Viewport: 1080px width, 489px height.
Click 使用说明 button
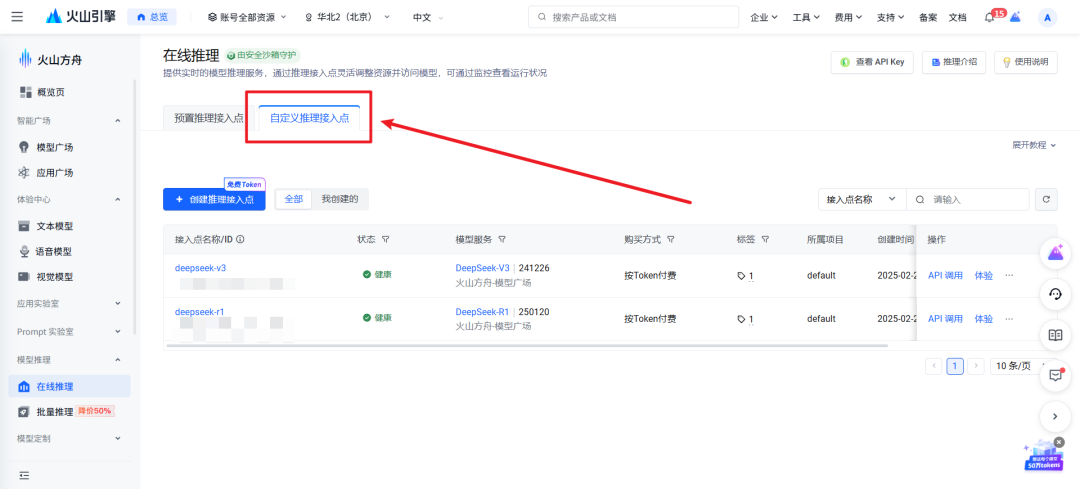pyautogui.click(x=1025, y=62)
